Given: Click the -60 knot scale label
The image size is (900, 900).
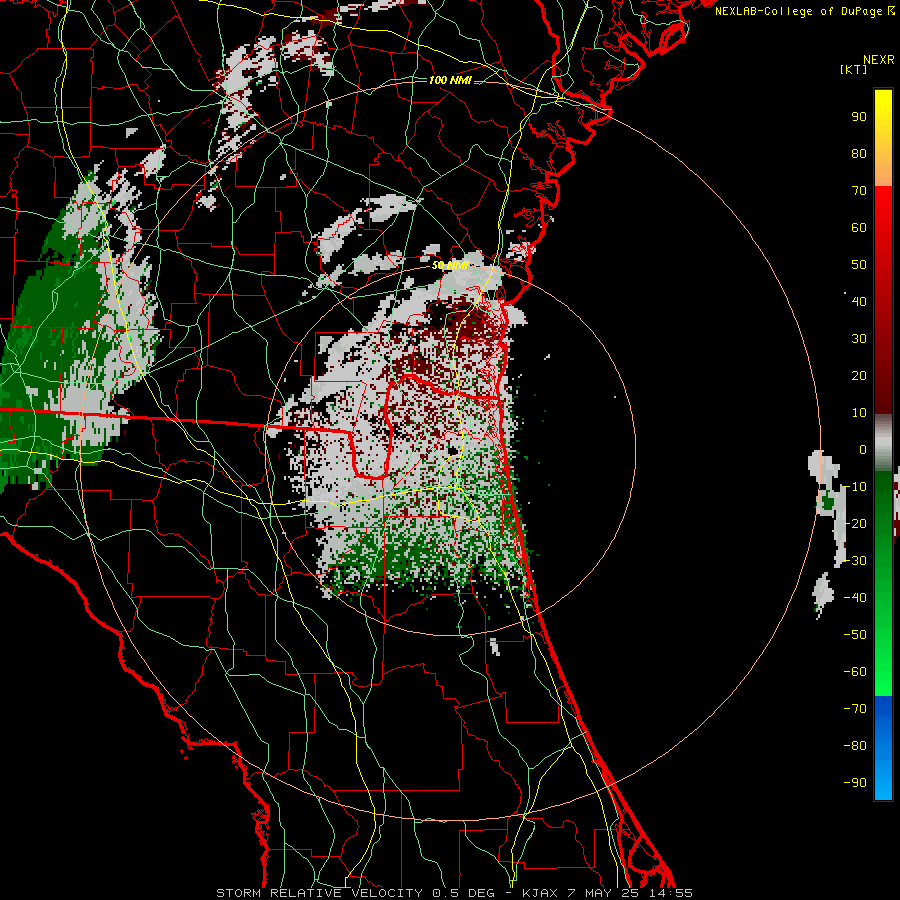Looking at the screenshot, I should pyautogui.click(x=855, y=672).
